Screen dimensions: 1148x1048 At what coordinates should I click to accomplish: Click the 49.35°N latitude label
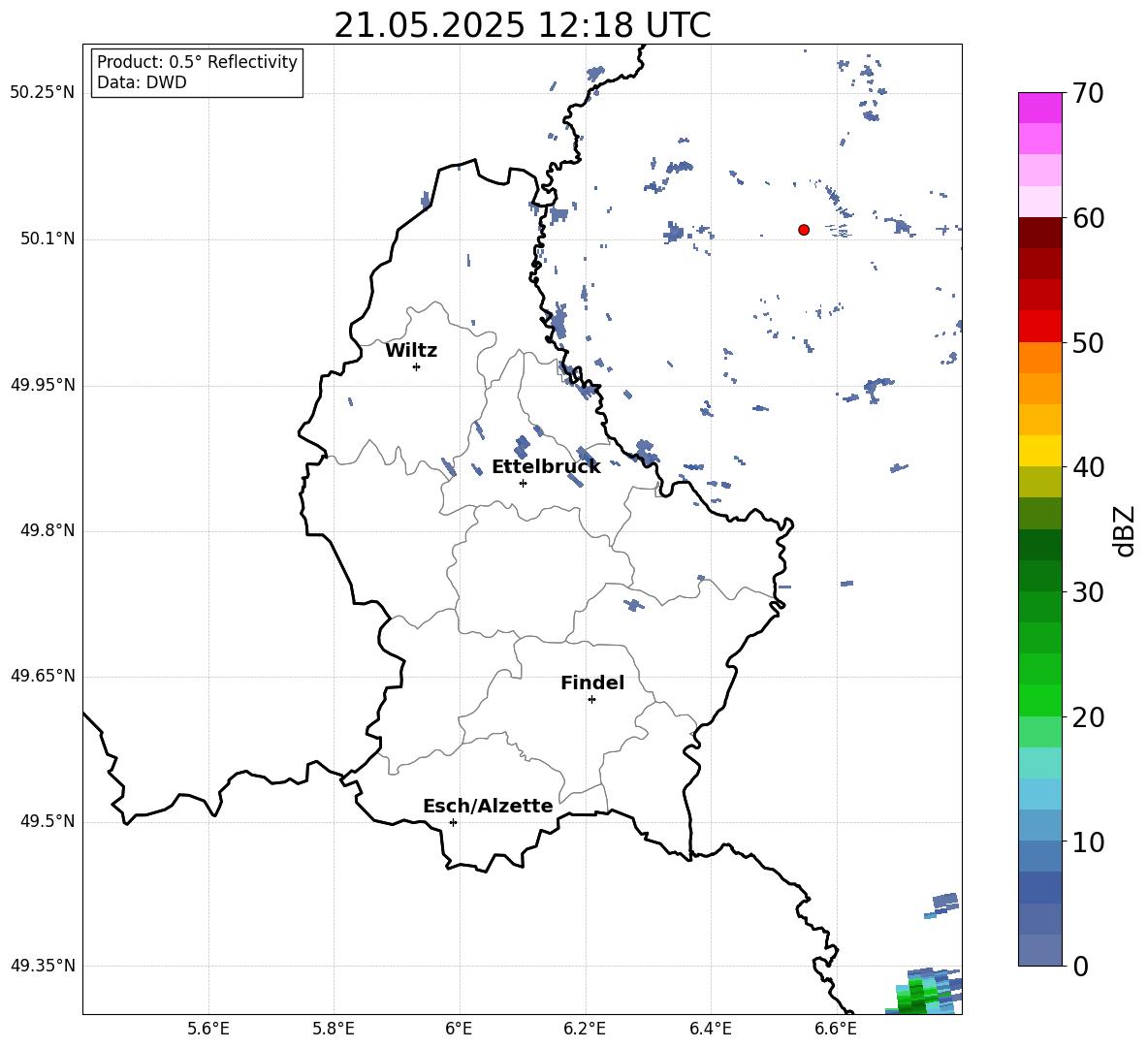43,966
